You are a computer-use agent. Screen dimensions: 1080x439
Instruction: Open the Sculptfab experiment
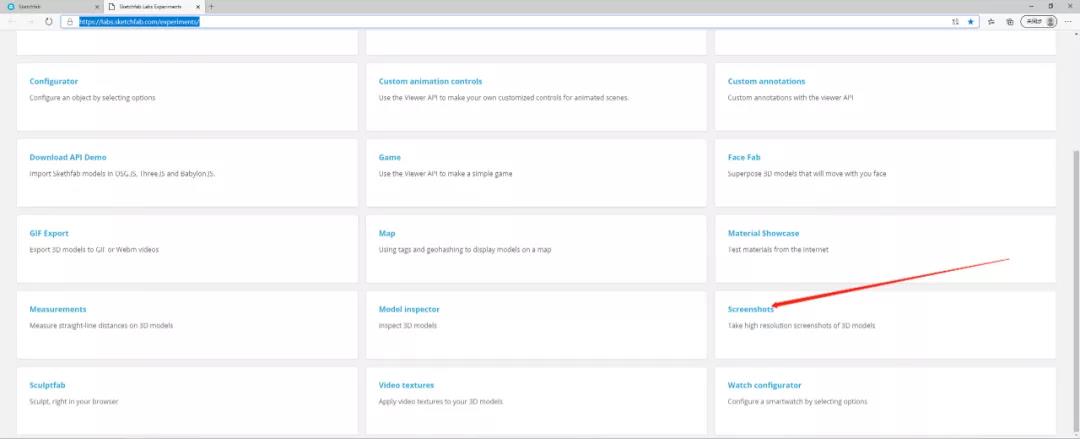[48, 385]
